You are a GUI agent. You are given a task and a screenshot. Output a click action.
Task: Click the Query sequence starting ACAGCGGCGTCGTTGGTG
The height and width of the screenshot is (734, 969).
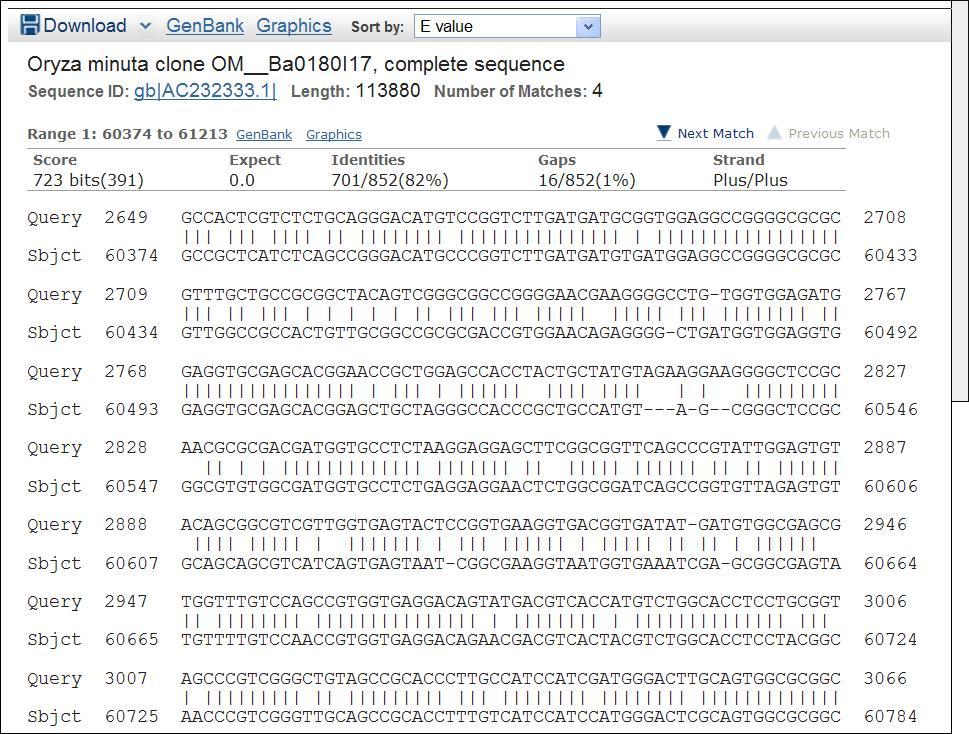pyautogui.click(x=510, y=525)
